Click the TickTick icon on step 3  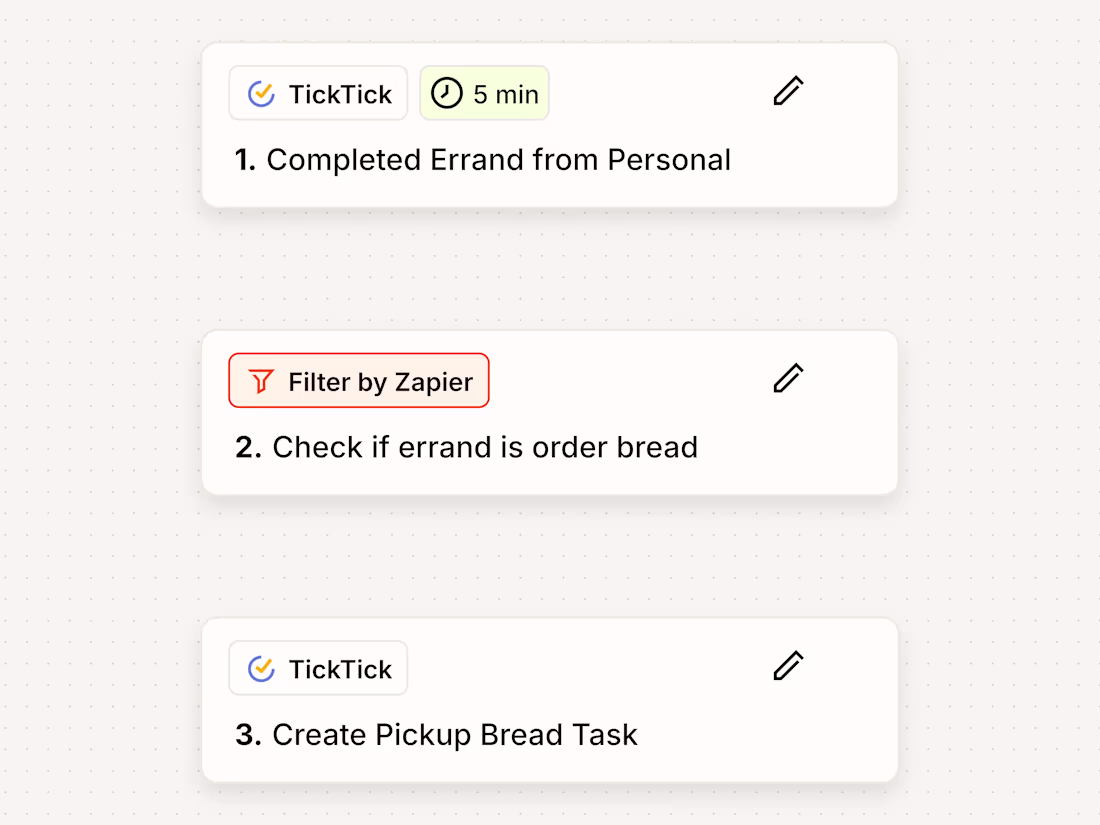coord(261,667)
